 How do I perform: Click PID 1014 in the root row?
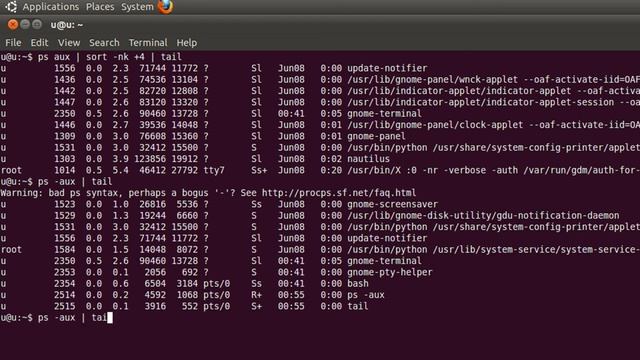pos(64,170)
